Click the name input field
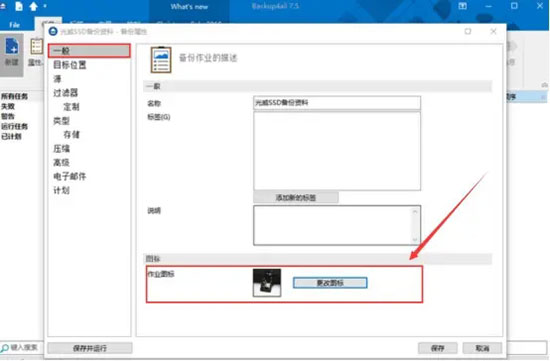This screenshot has width=550, height=361. (x=337, y=103)
